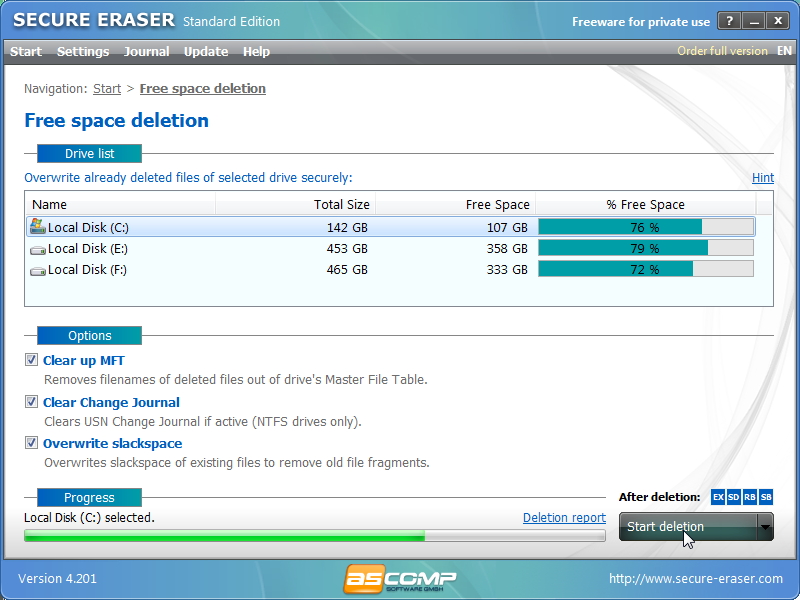Click the SD after-deletion icon
This screenshot has height=600, width=800.
734,497
